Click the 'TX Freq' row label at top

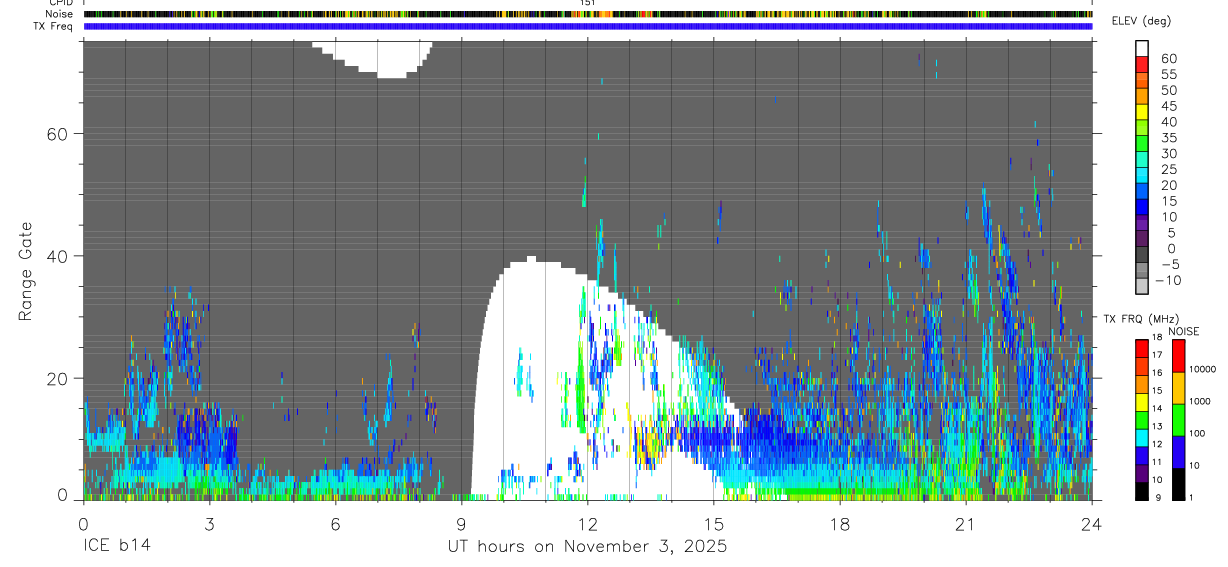(x=53, y=26)
